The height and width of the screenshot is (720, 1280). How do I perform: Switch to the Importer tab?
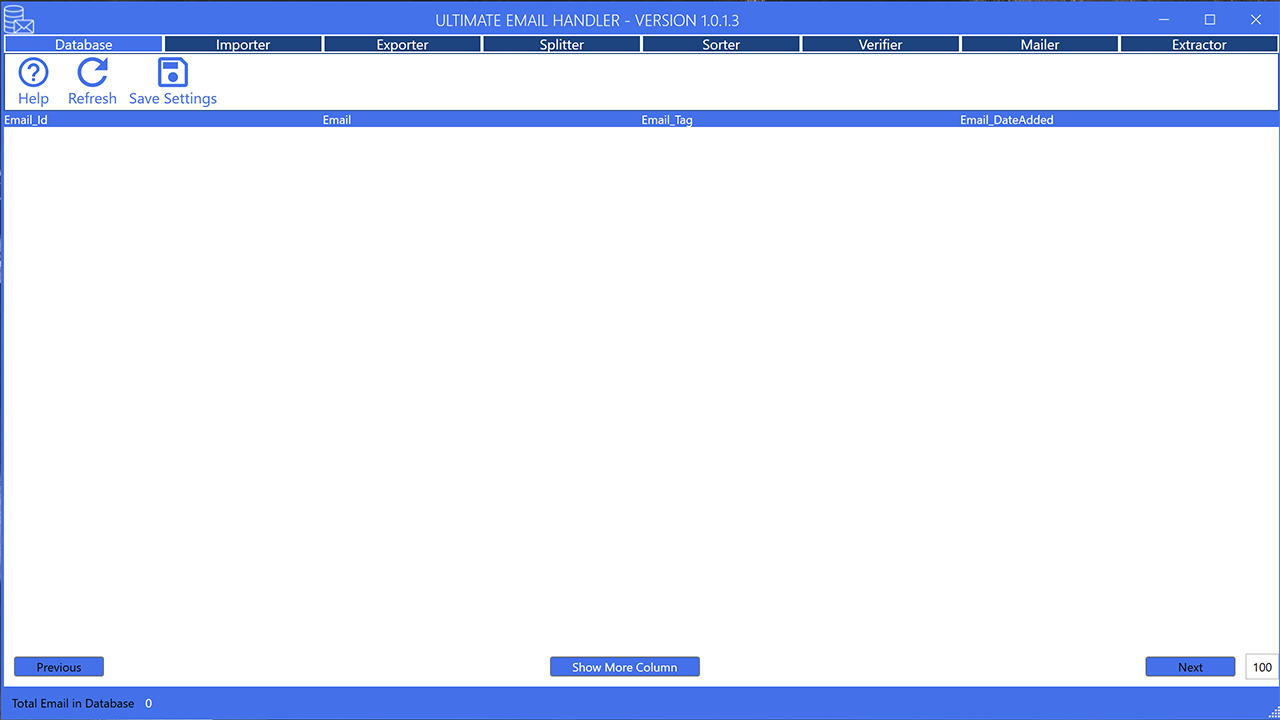[x=243, y=44]
